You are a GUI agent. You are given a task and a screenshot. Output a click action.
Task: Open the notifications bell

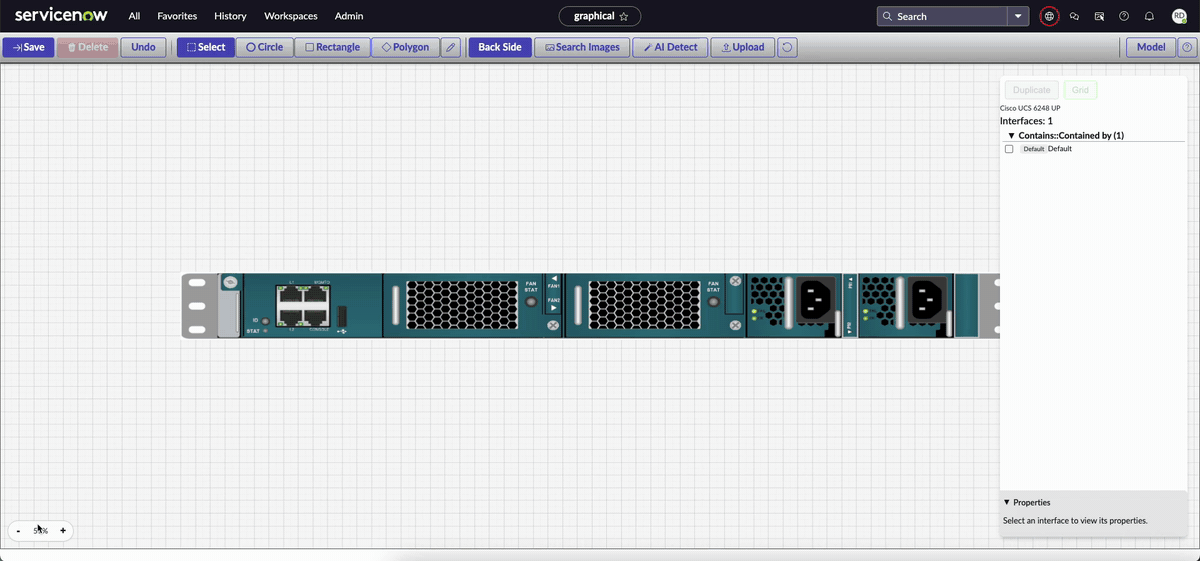[x=1149, y=16]
